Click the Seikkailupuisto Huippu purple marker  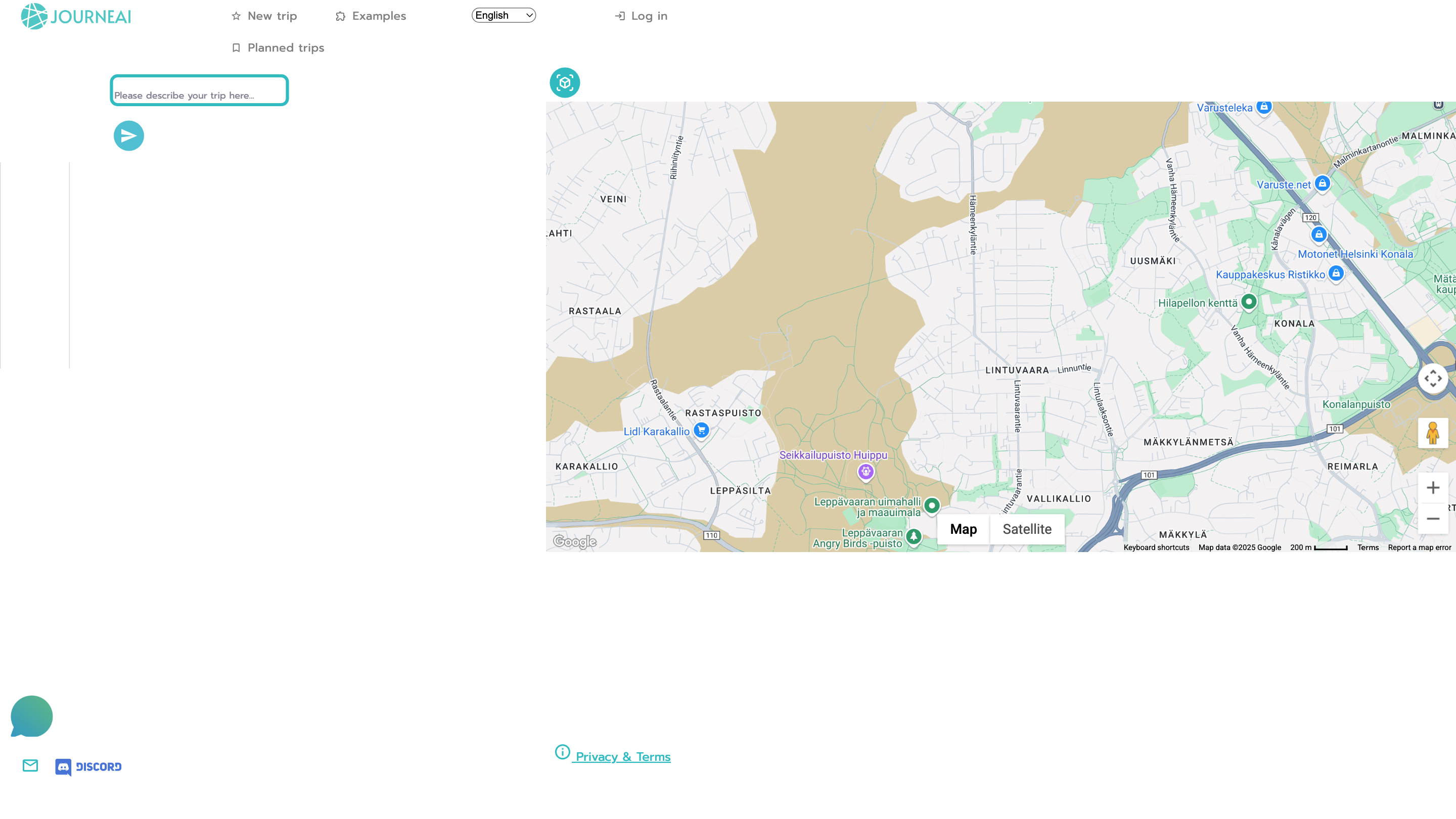coord(866,471)
